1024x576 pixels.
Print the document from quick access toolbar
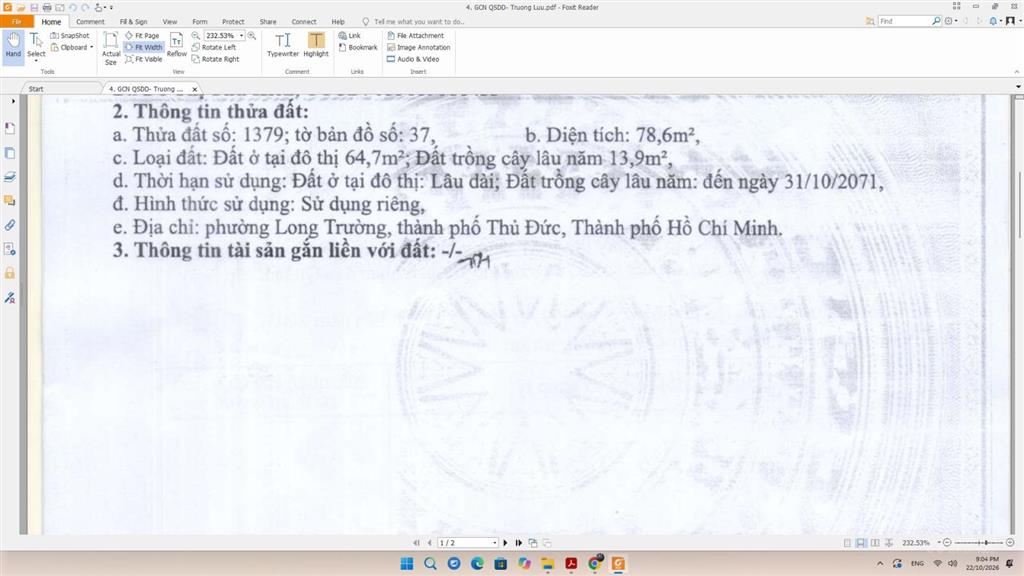pos(47,7)
